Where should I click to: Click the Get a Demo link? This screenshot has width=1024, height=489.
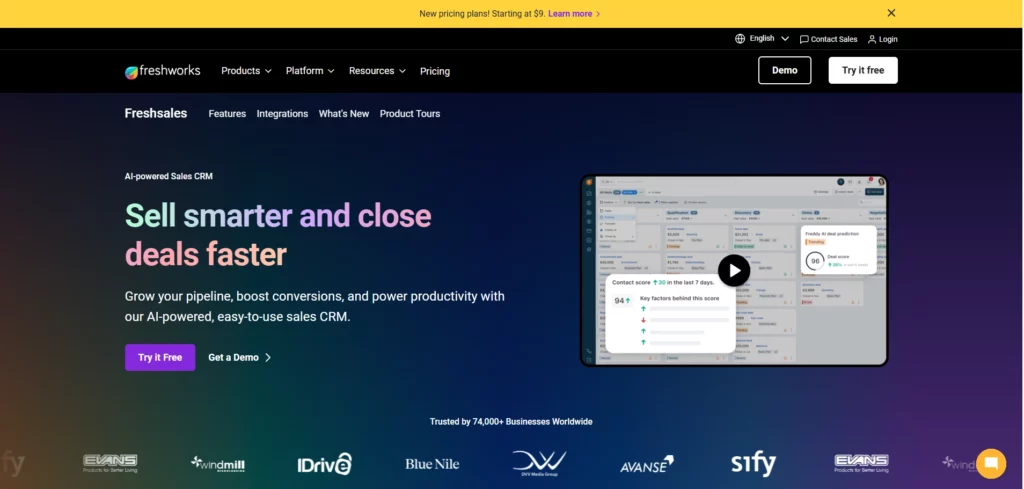coord(240,357)
